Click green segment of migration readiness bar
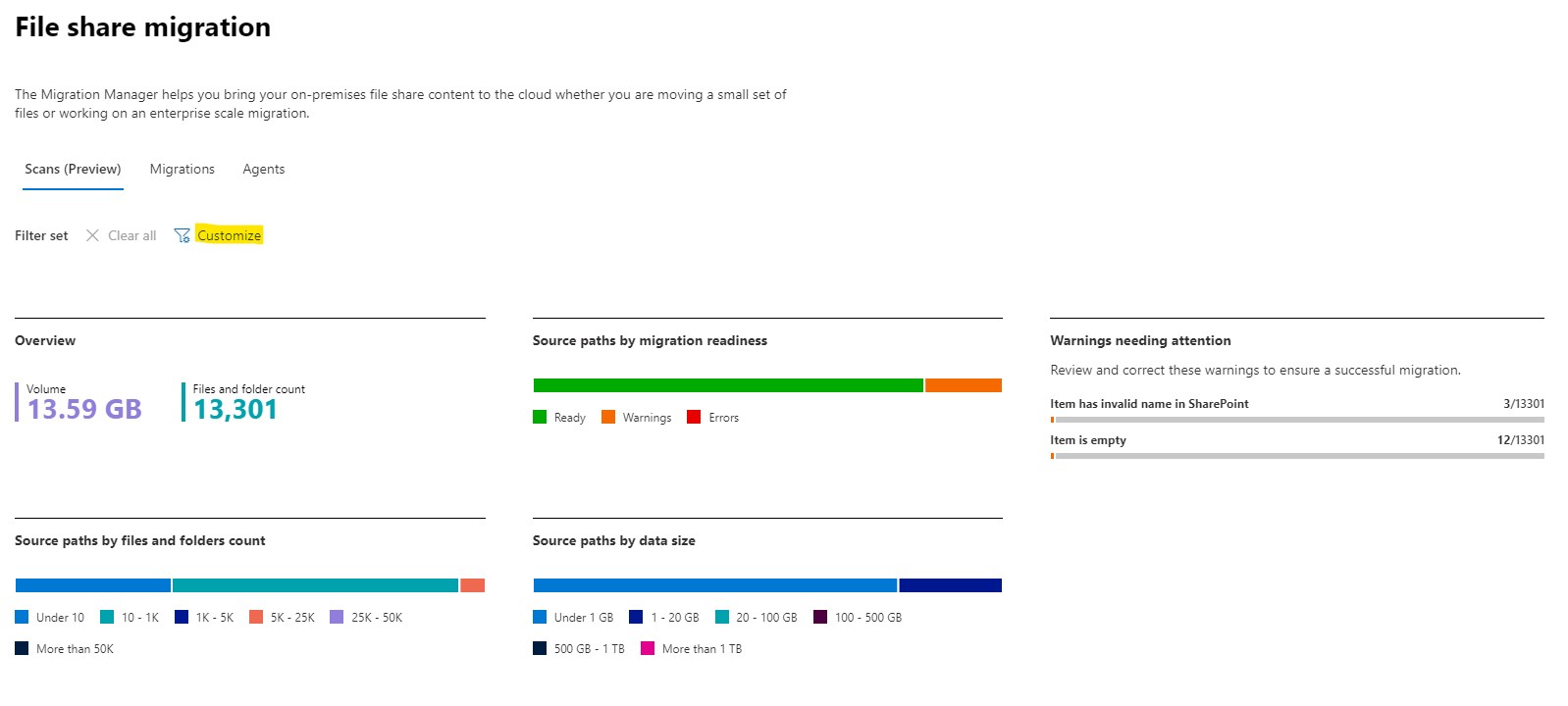The image size is (1568, 706). tap(726, 383)
